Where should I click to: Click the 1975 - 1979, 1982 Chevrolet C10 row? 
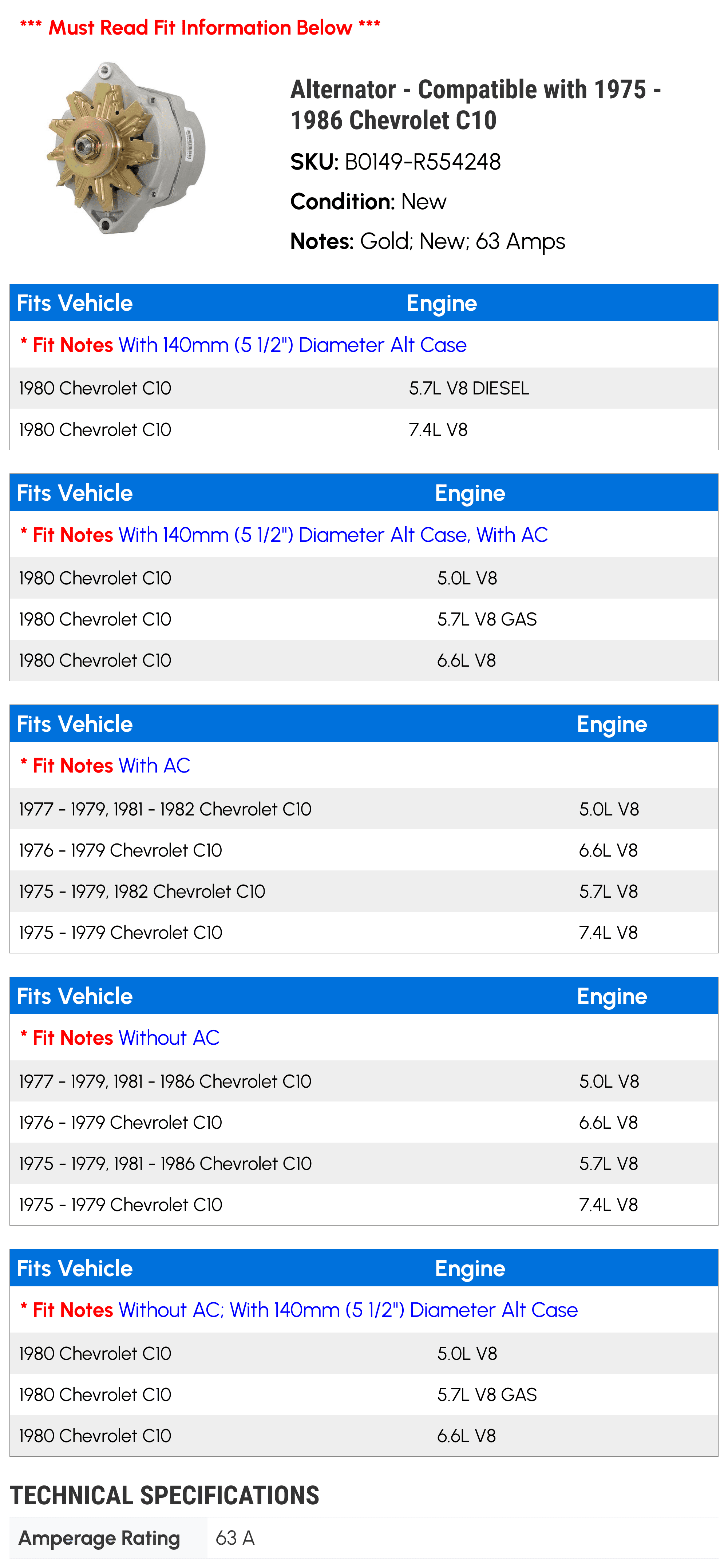(x=364, y=891)
